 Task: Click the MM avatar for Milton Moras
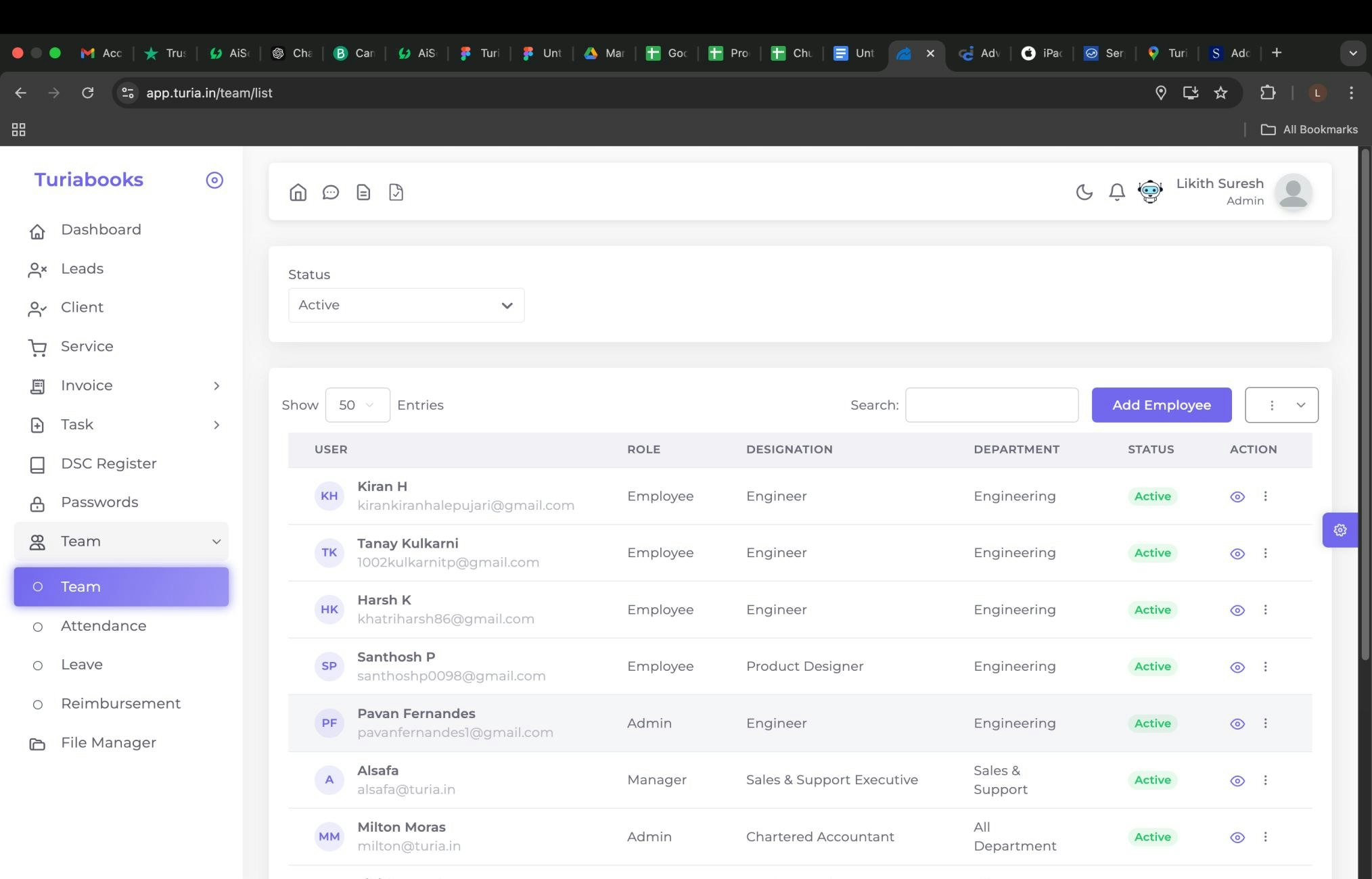click(x=329, y=837)
